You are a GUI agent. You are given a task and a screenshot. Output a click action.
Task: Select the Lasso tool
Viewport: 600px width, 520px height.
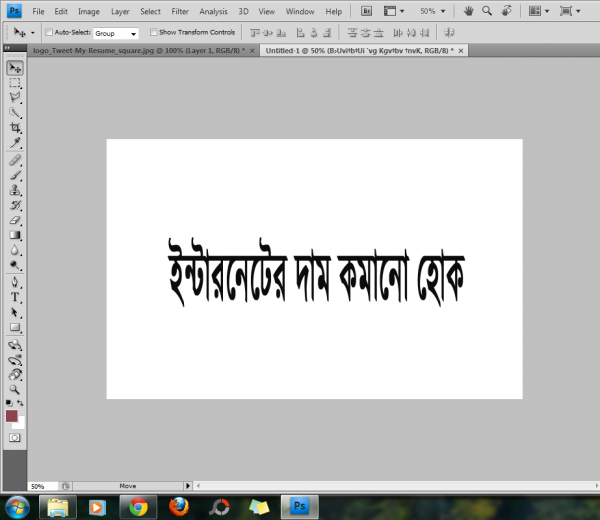tap(15, 98)
